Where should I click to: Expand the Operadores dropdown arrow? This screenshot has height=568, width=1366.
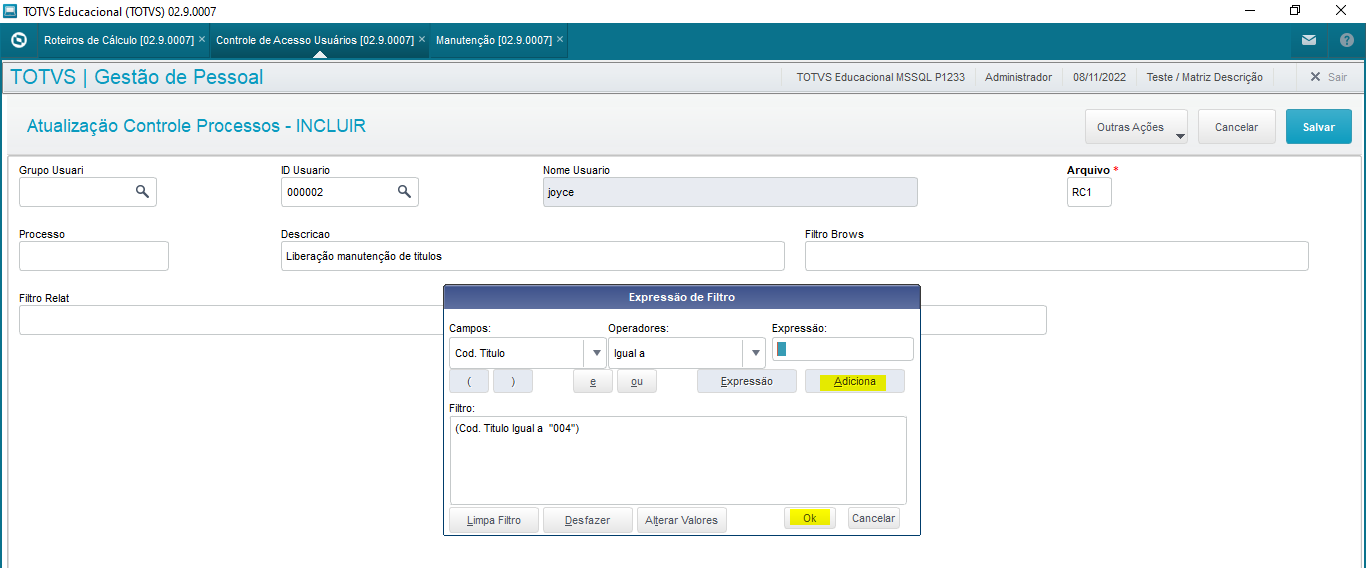coord(754,353)
